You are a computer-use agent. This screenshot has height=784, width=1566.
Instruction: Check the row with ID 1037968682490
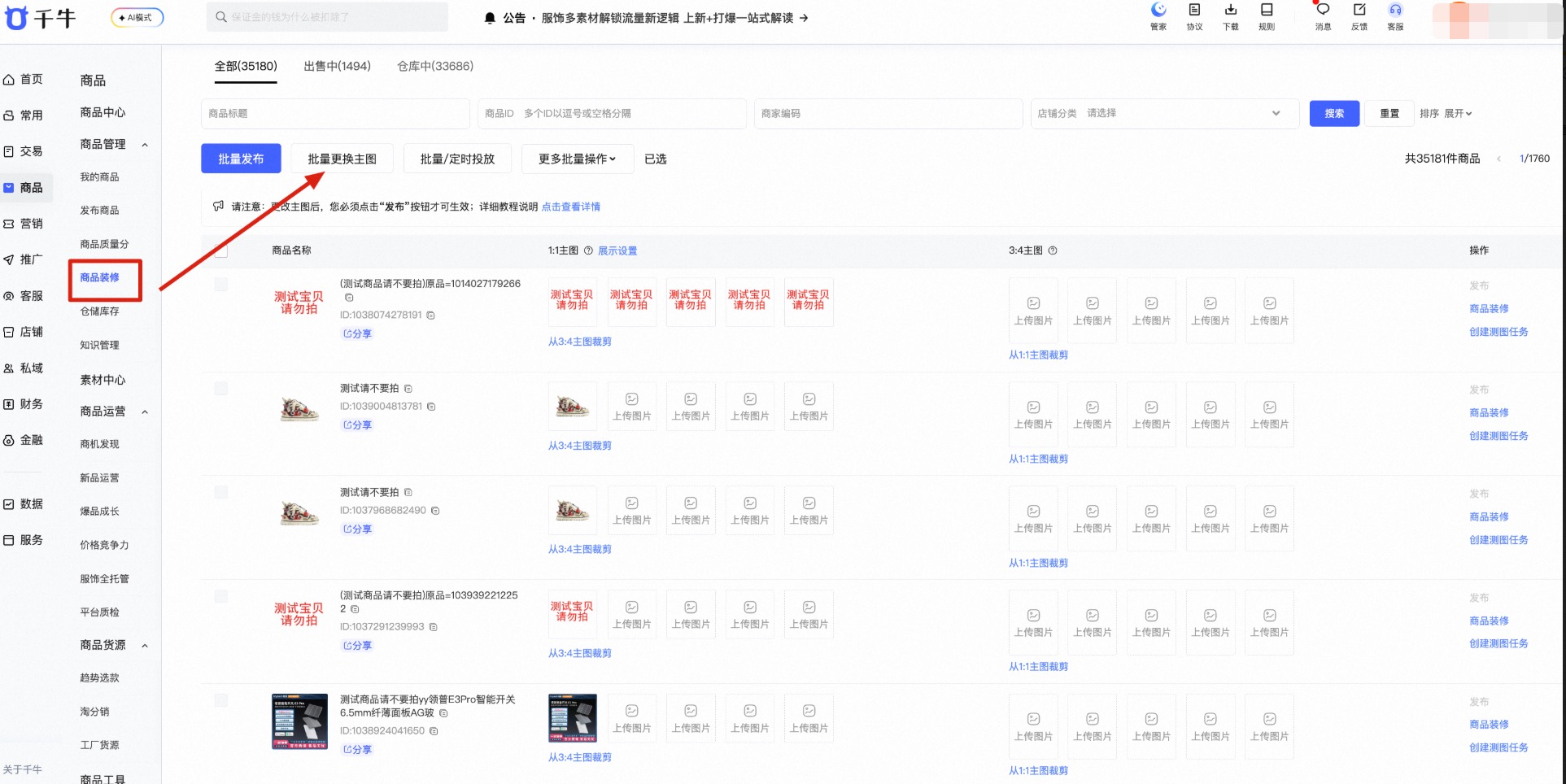220,493
